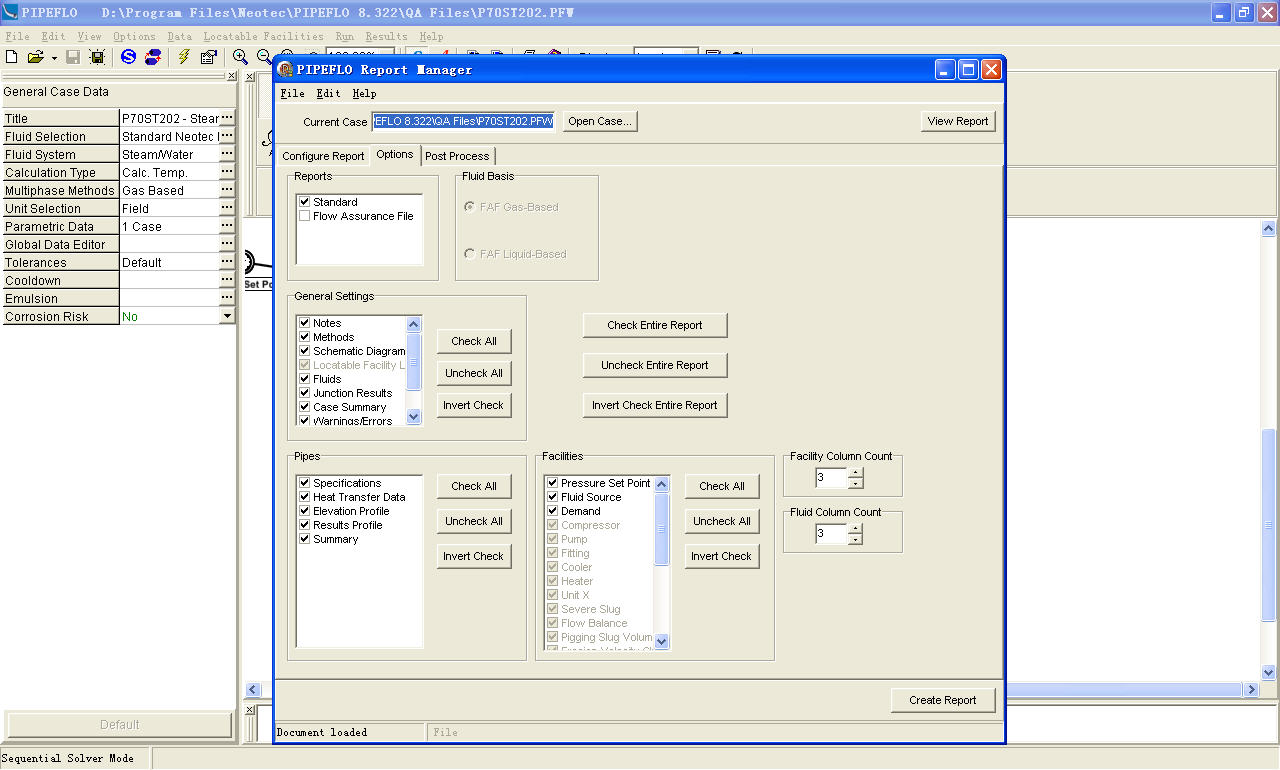Select the FAF Gas-Based radio button

470,207
